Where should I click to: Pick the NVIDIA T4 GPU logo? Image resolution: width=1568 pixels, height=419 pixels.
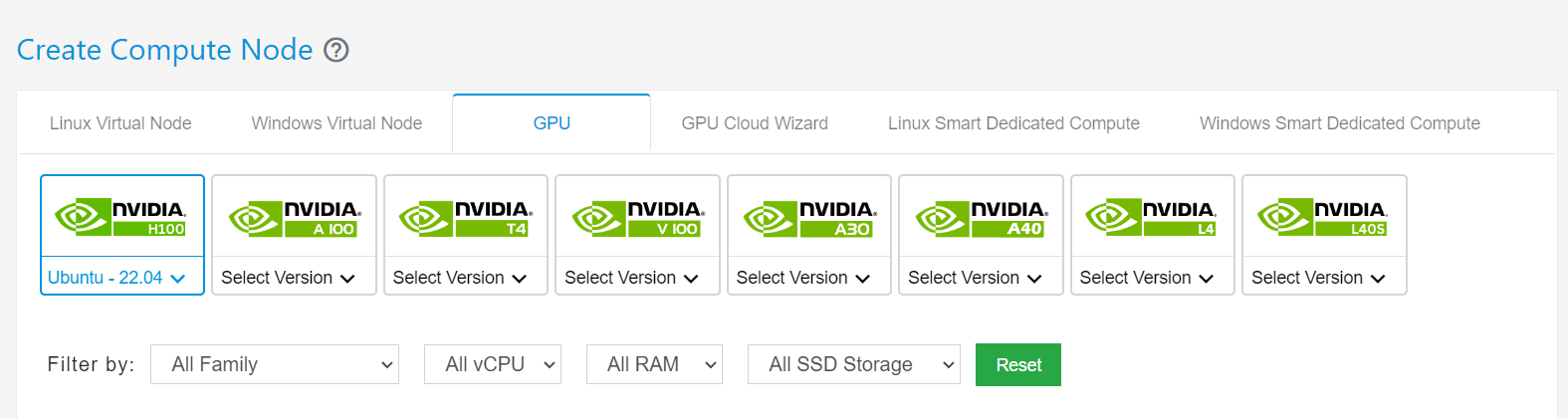[x=466, y=217]
